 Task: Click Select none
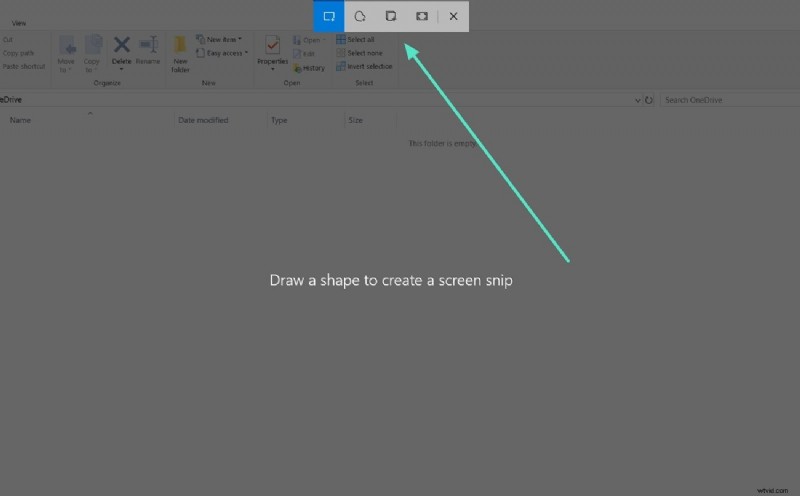coord(360,53)
